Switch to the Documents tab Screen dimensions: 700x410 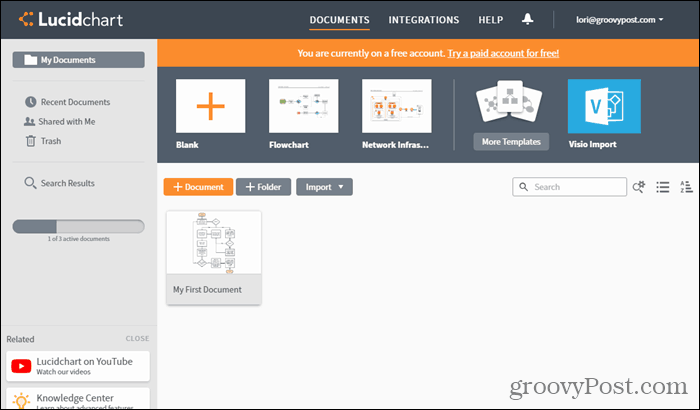click(x=339, y=20)
